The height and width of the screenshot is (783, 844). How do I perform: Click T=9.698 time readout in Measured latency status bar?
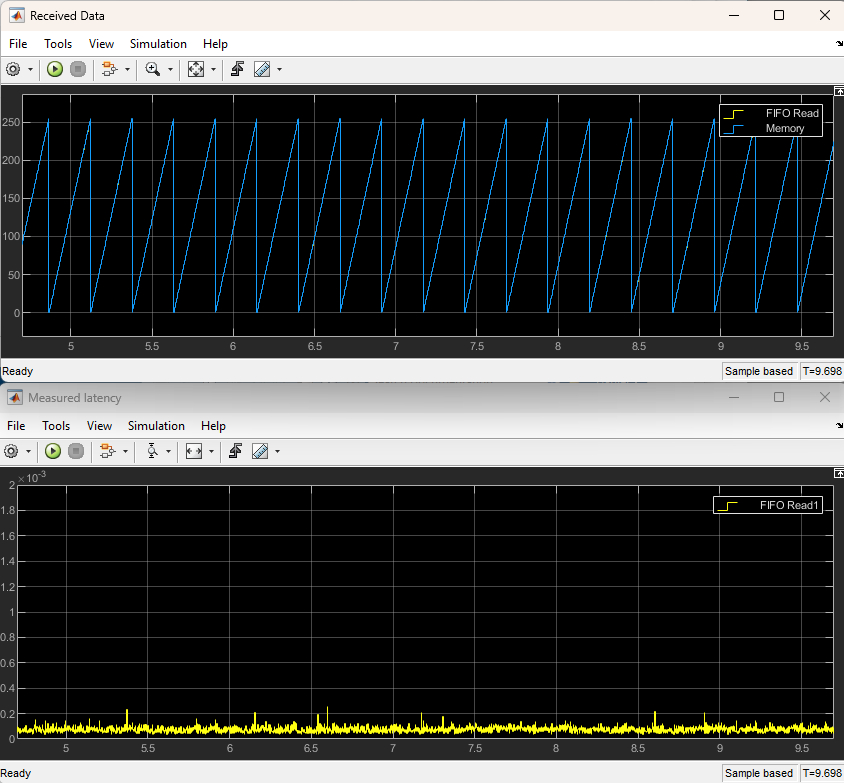821,773
